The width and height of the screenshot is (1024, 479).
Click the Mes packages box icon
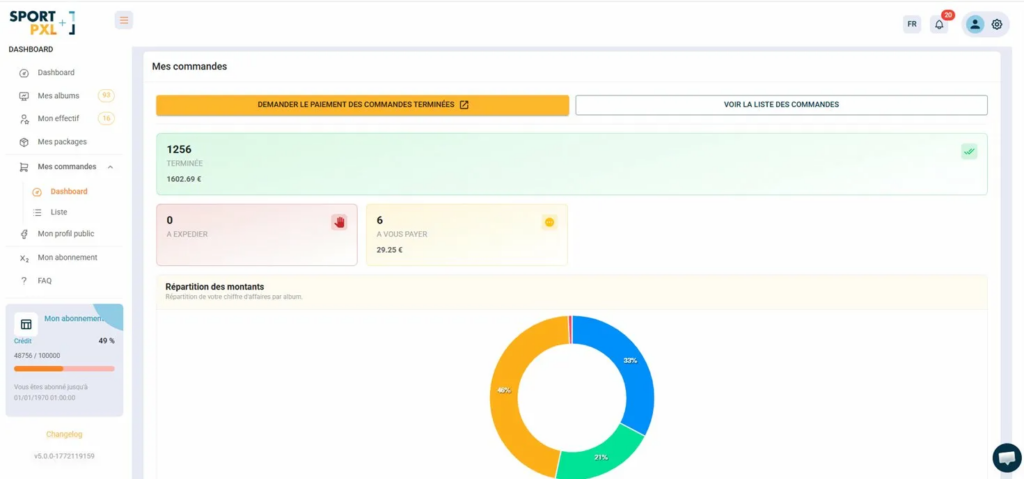pos(24,142)
